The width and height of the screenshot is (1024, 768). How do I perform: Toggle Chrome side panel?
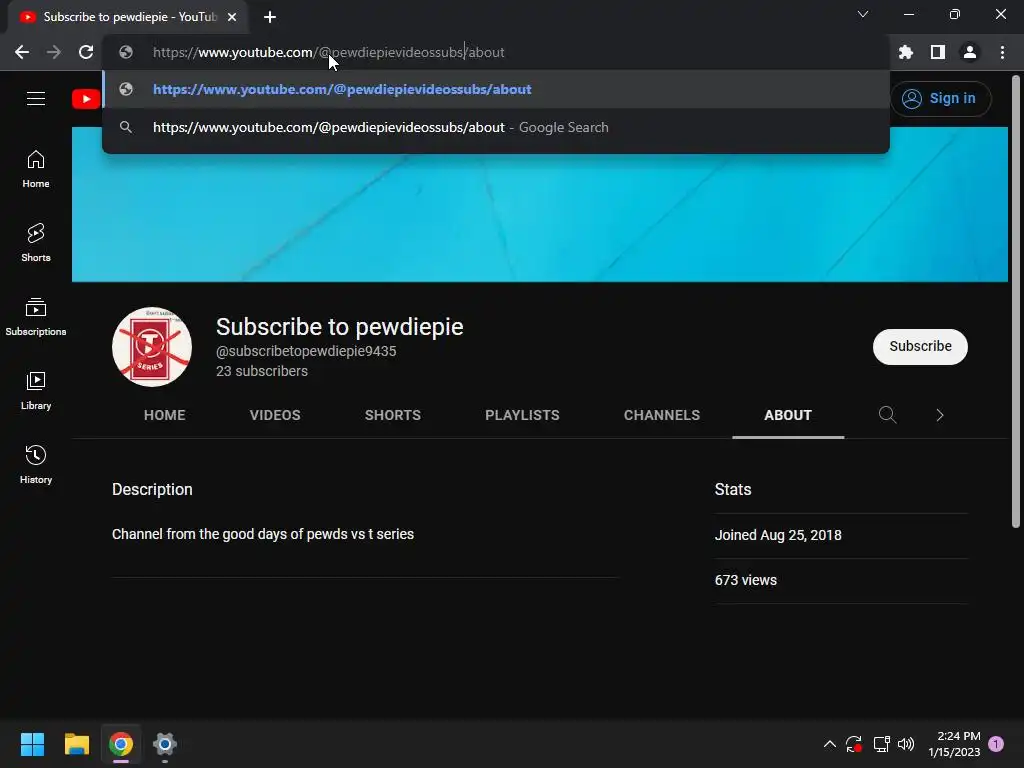pyautogui.click(x=938, y=52)
